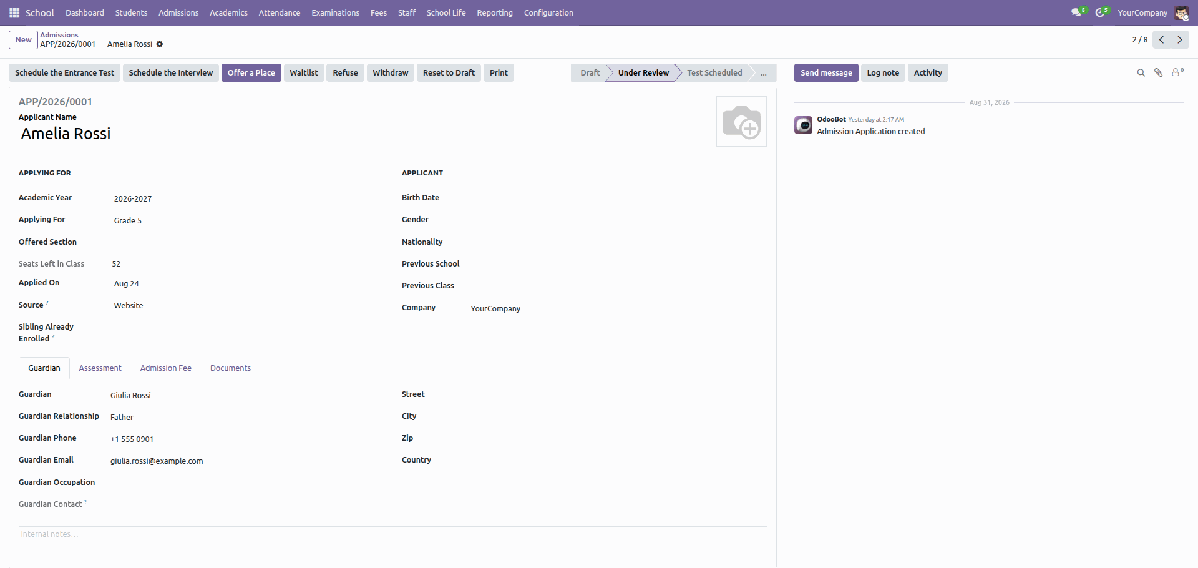
Task: Click the Internal notes text area
Action: click(393, 534)
